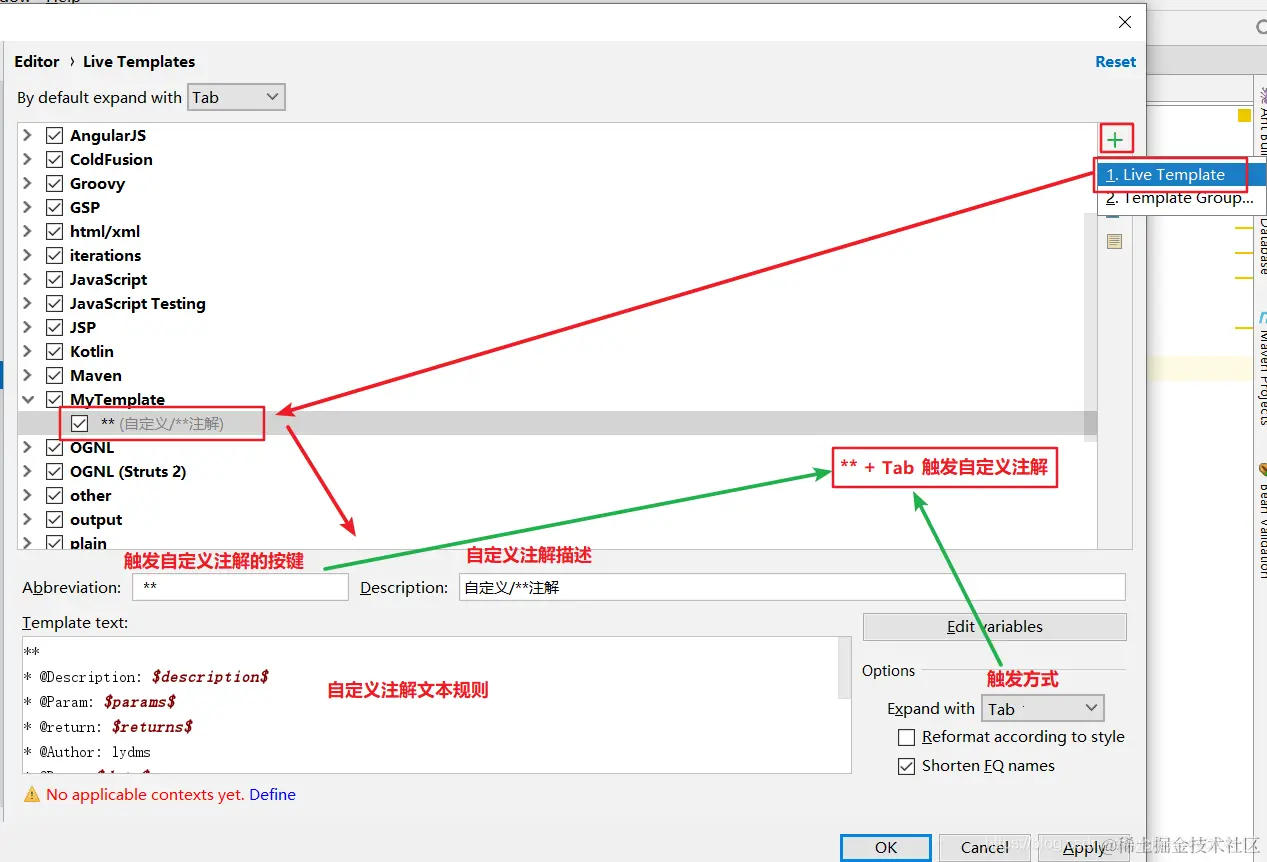The height and width of the screenshot is (862, 1267).
Task: Click the restore-templates document icon below the popup
Action: point(1115,241)
